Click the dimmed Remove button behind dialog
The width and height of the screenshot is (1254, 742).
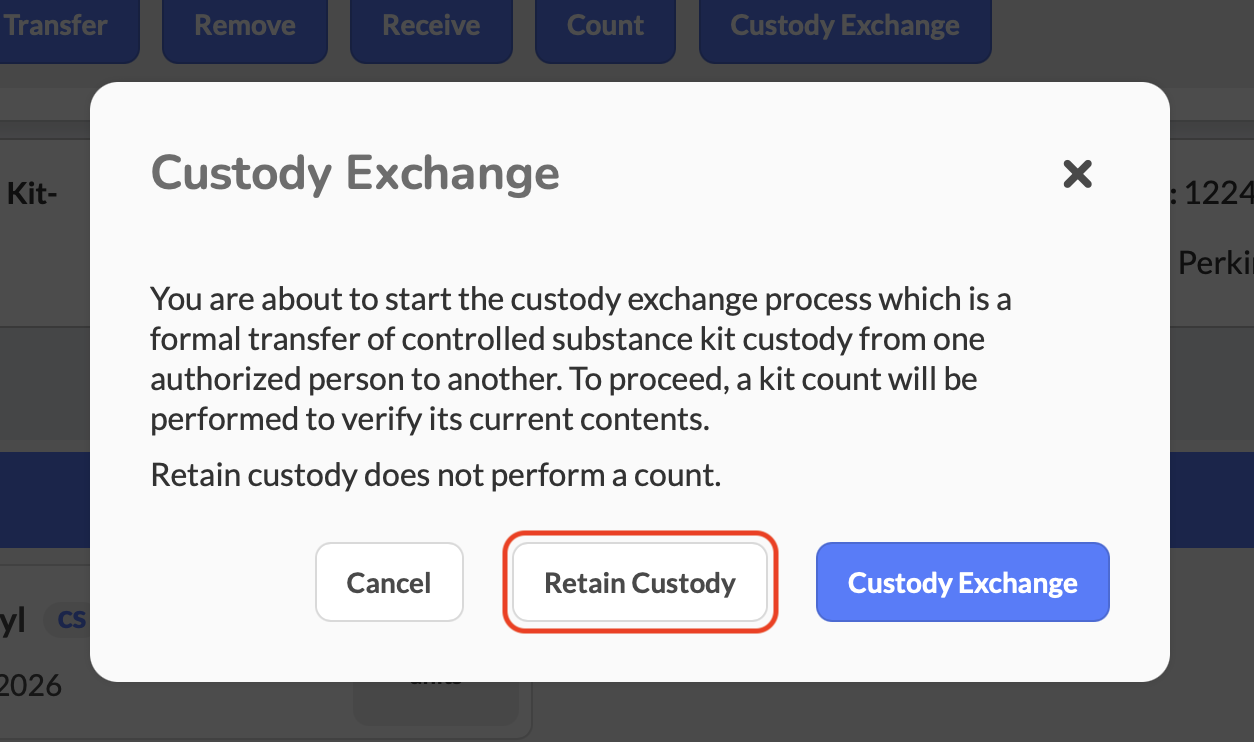pos(244,26)
